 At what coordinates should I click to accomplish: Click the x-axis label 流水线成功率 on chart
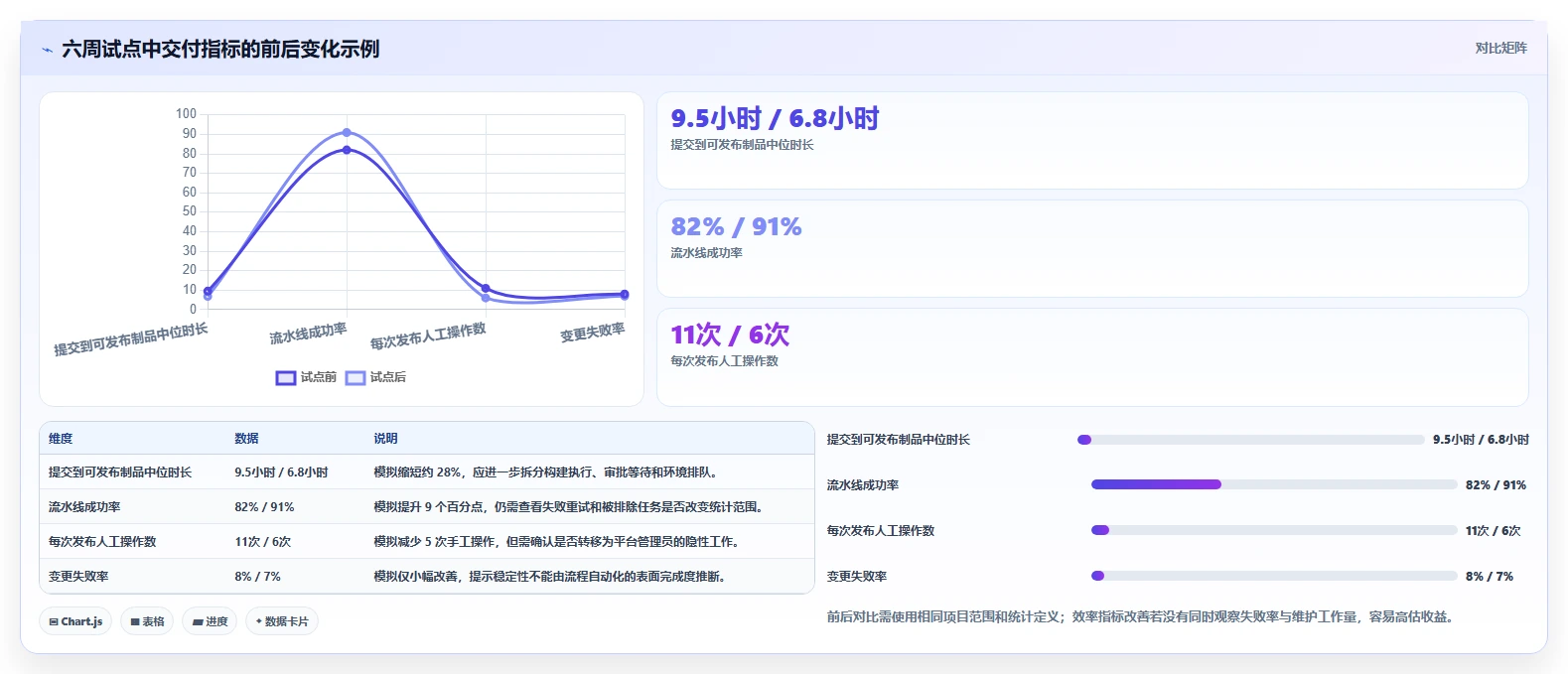coord(308,334)
